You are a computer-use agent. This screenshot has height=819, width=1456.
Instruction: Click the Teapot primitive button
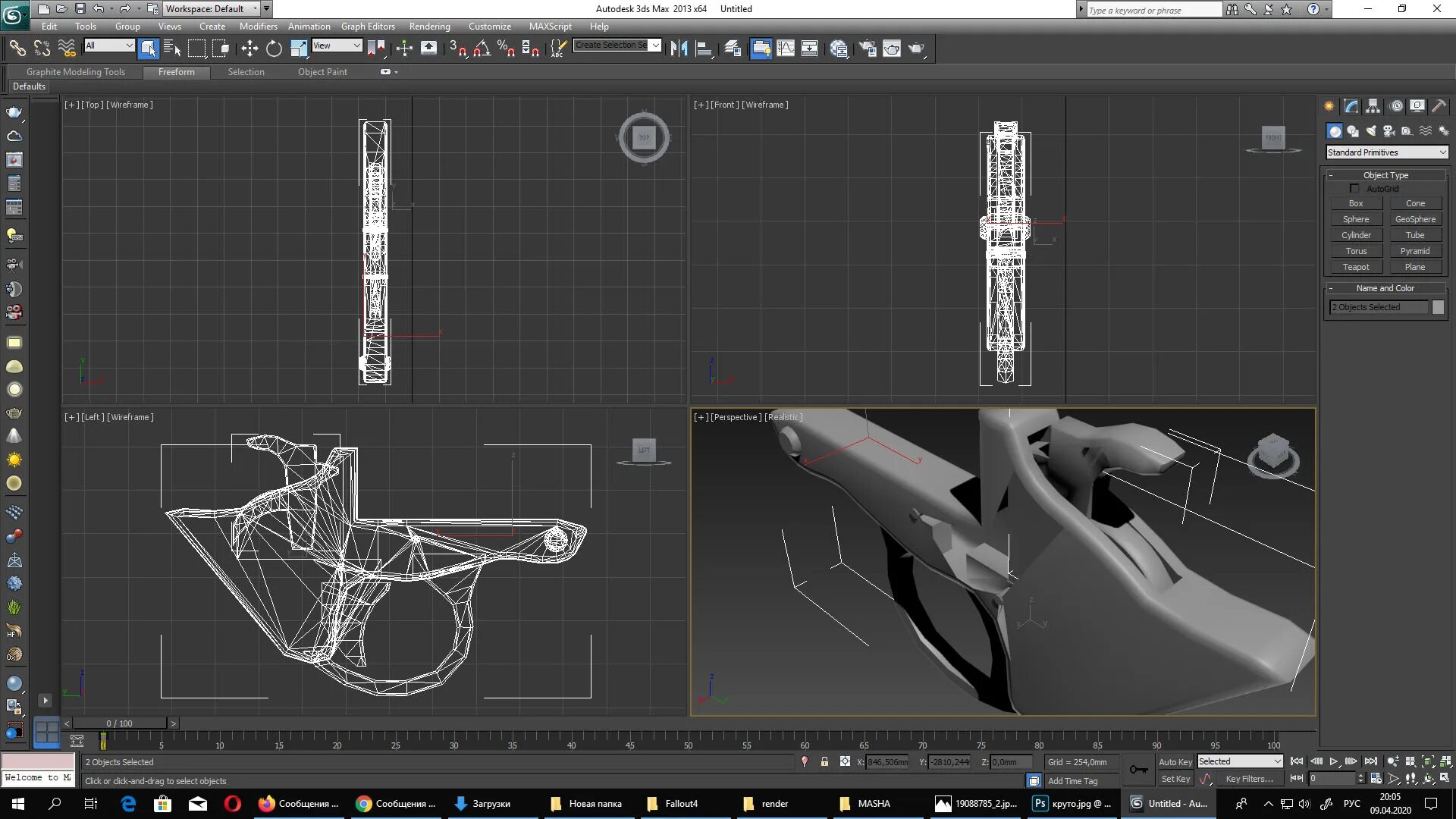1356,267
